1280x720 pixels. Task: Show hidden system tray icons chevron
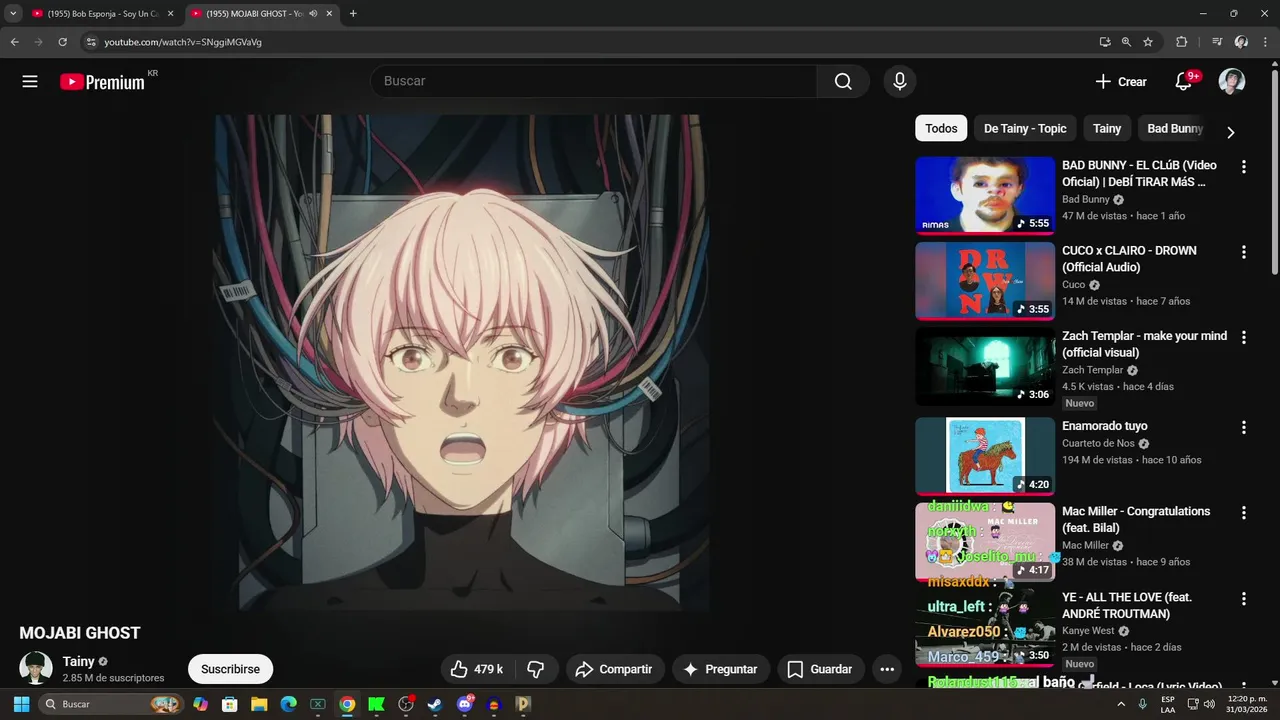point(1120,704)
